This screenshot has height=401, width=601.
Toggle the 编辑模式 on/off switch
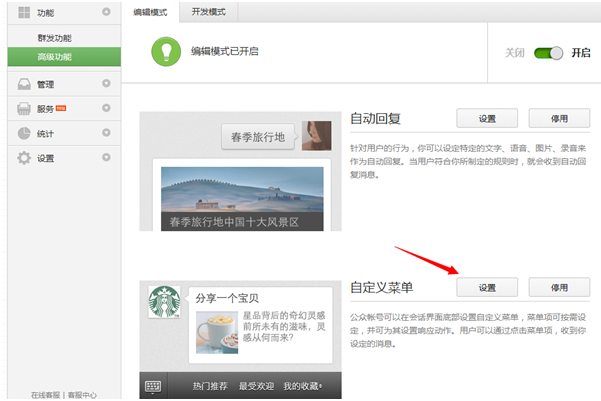(x=548, y=53)
